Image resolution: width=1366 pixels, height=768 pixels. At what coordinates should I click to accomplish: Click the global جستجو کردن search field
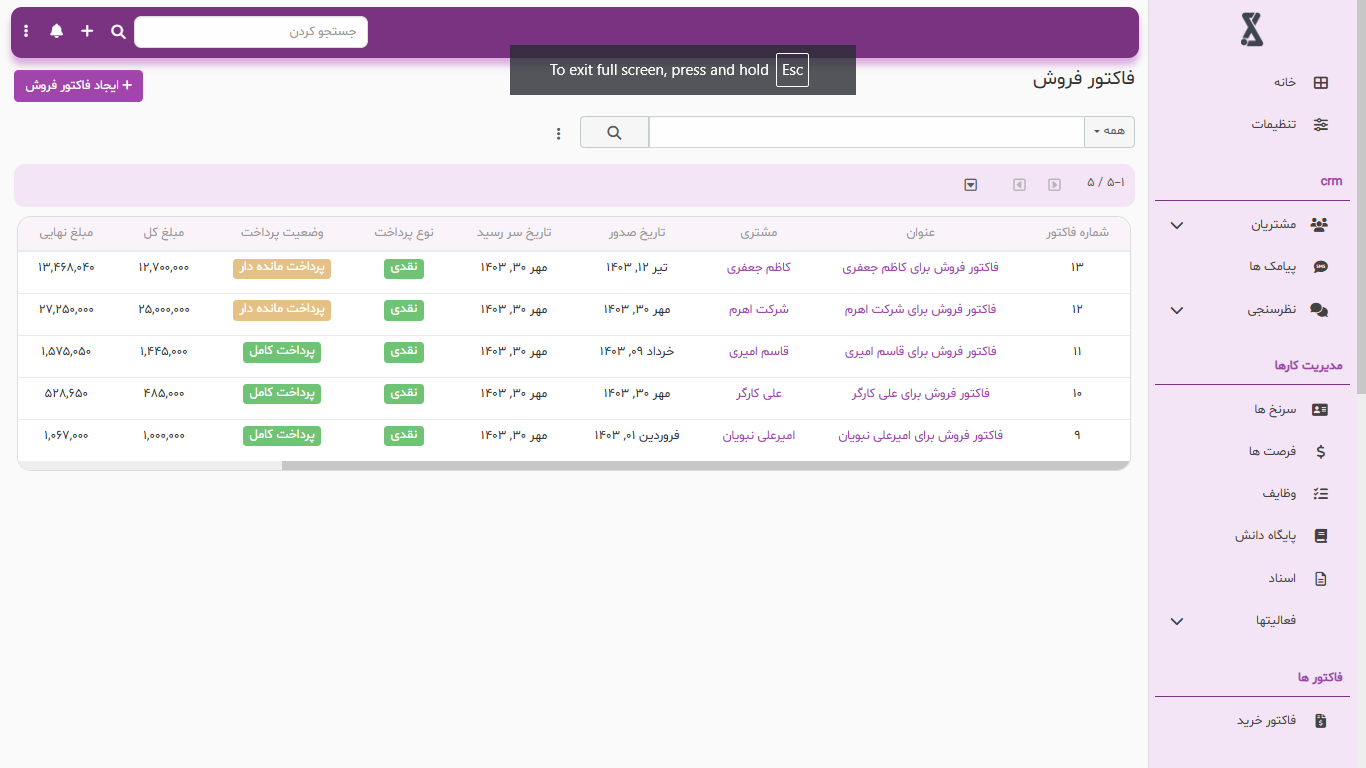point(251,32)
